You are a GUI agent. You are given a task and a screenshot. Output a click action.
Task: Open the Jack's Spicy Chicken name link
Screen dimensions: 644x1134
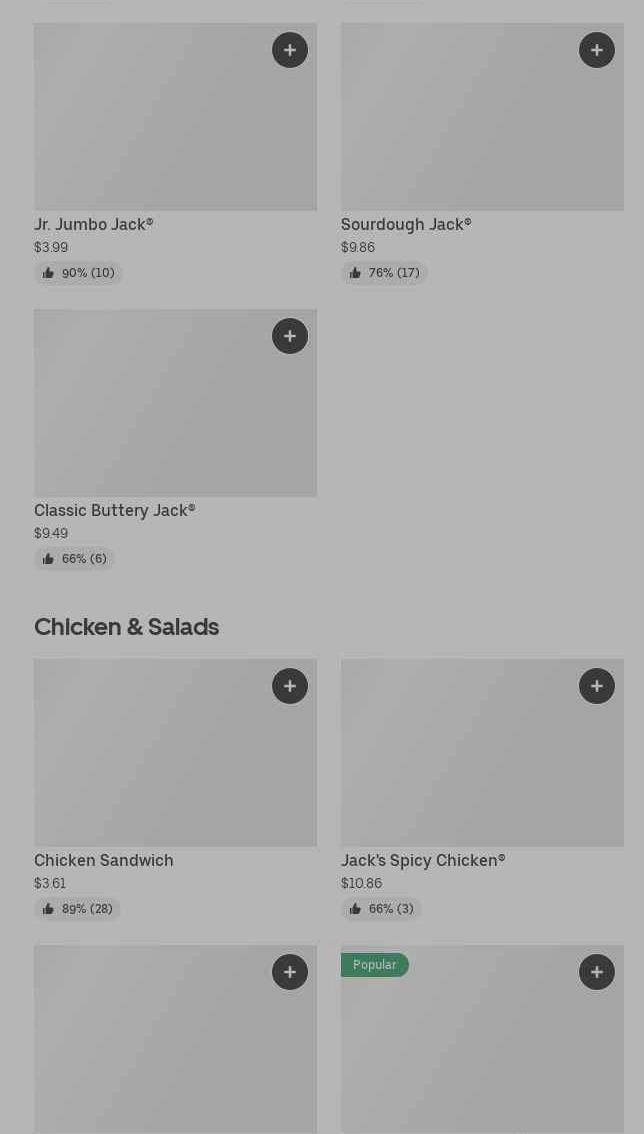[x=423, y=861]
